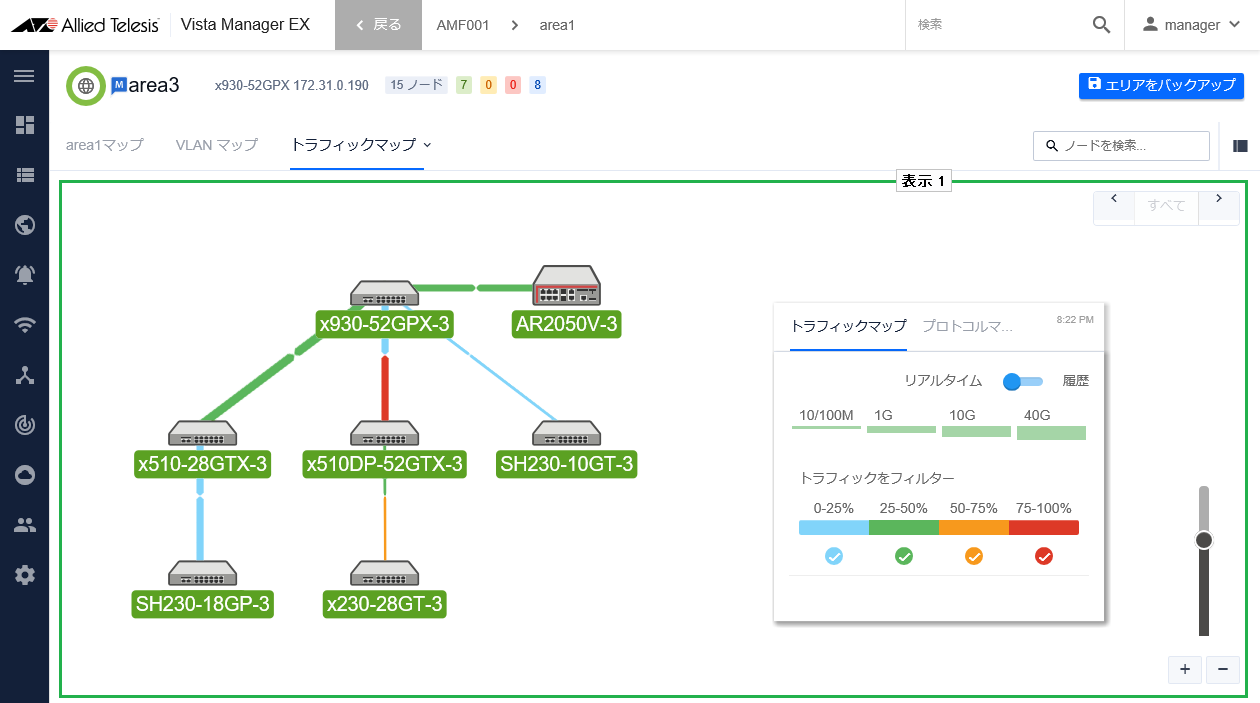Select the トラフィックマップ panel tab

(848, 326)
